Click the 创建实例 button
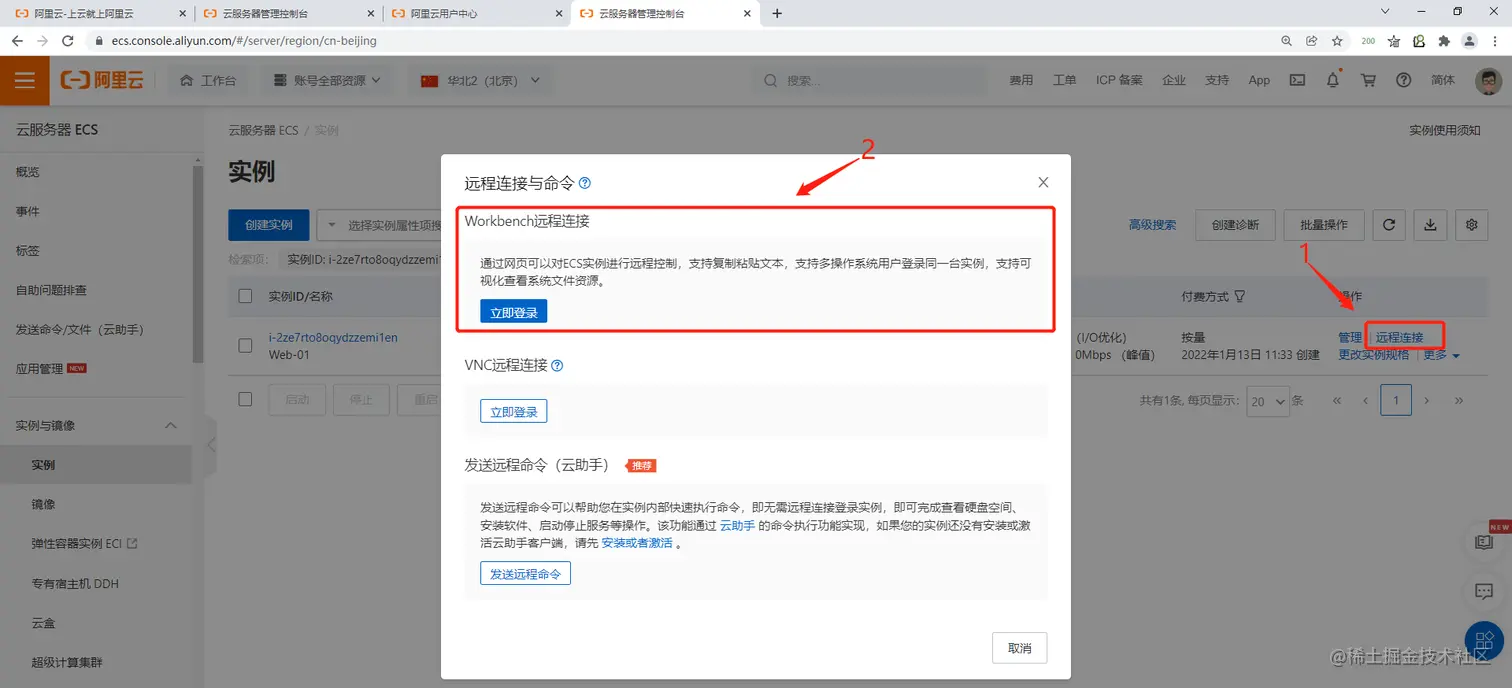 268,225
